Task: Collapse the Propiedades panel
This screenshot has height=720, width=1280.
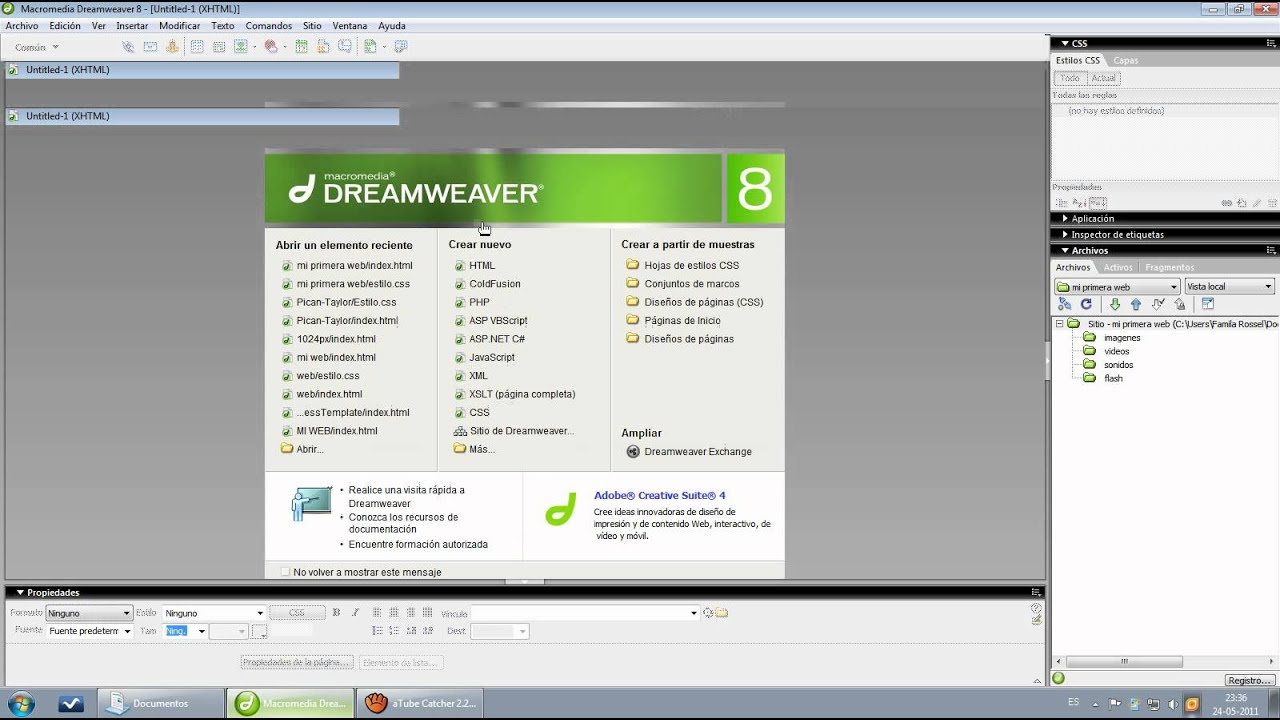Action: tap(20, 593)
